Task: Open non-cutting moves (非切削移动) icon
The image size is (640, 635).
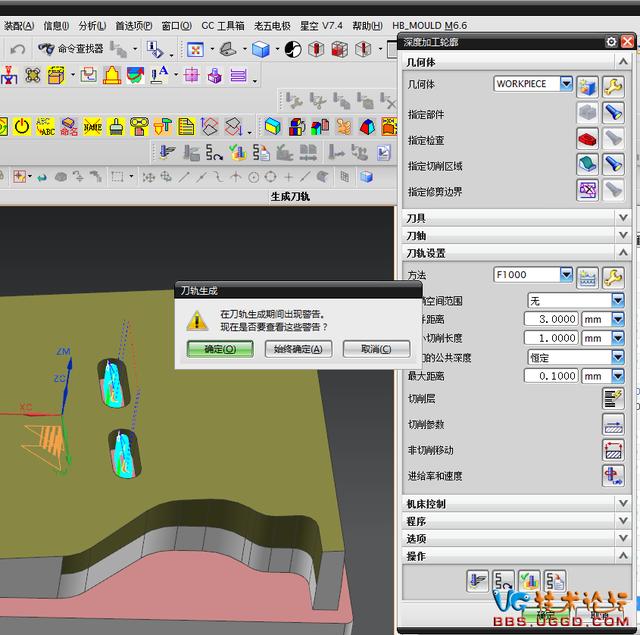Action: click(x=613, y=450)
